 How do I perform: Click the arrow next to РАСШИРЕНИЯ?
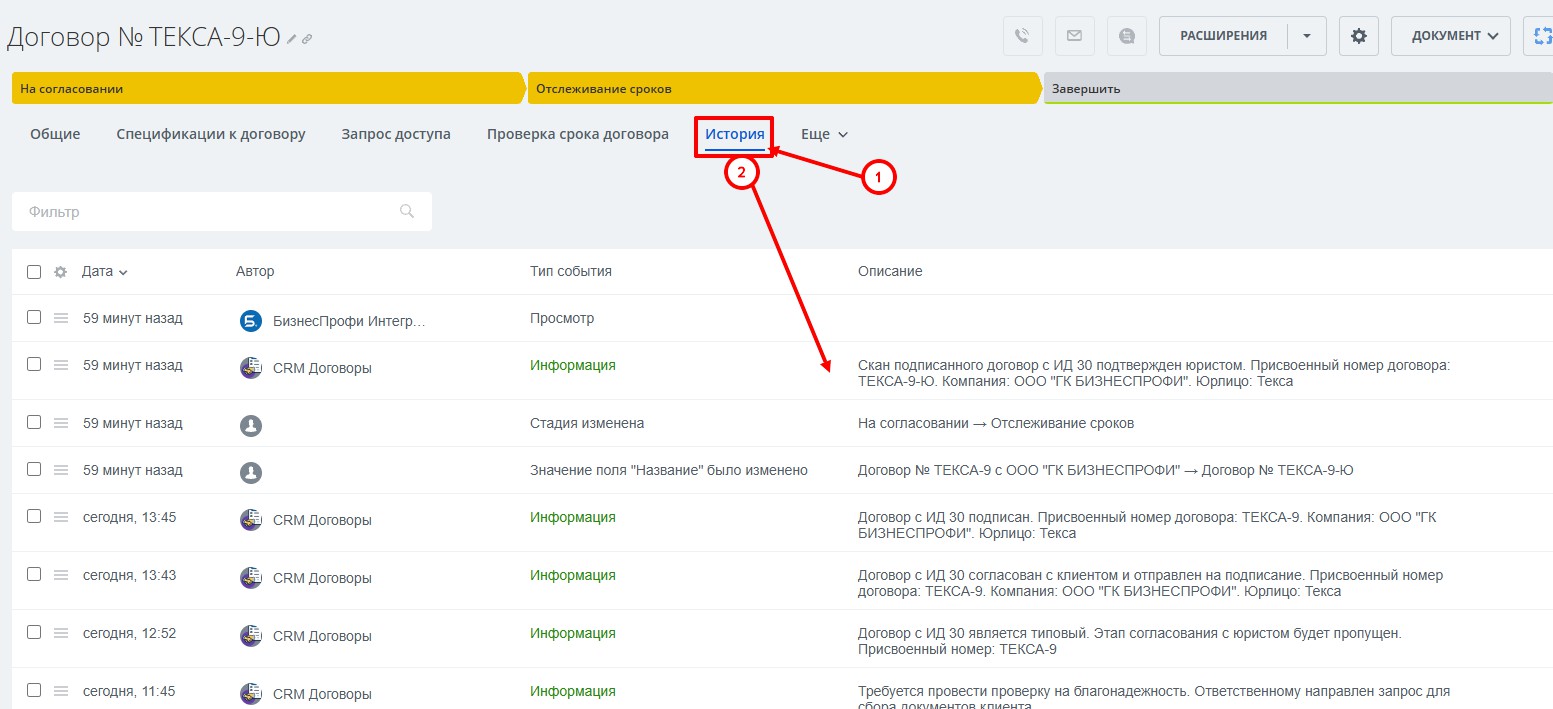click(1306, 36)
